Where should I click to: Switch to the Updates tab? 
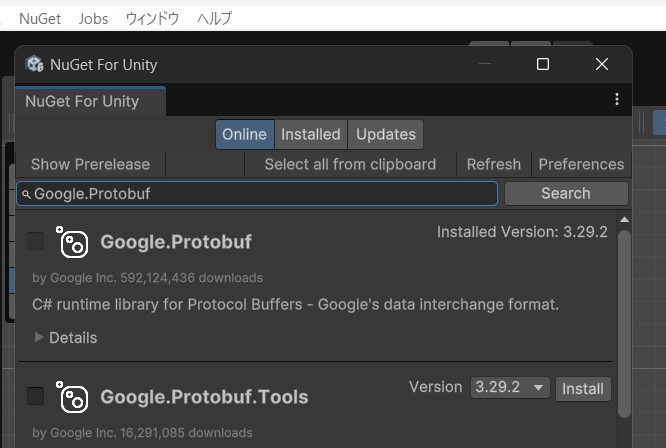pos(386,135)
